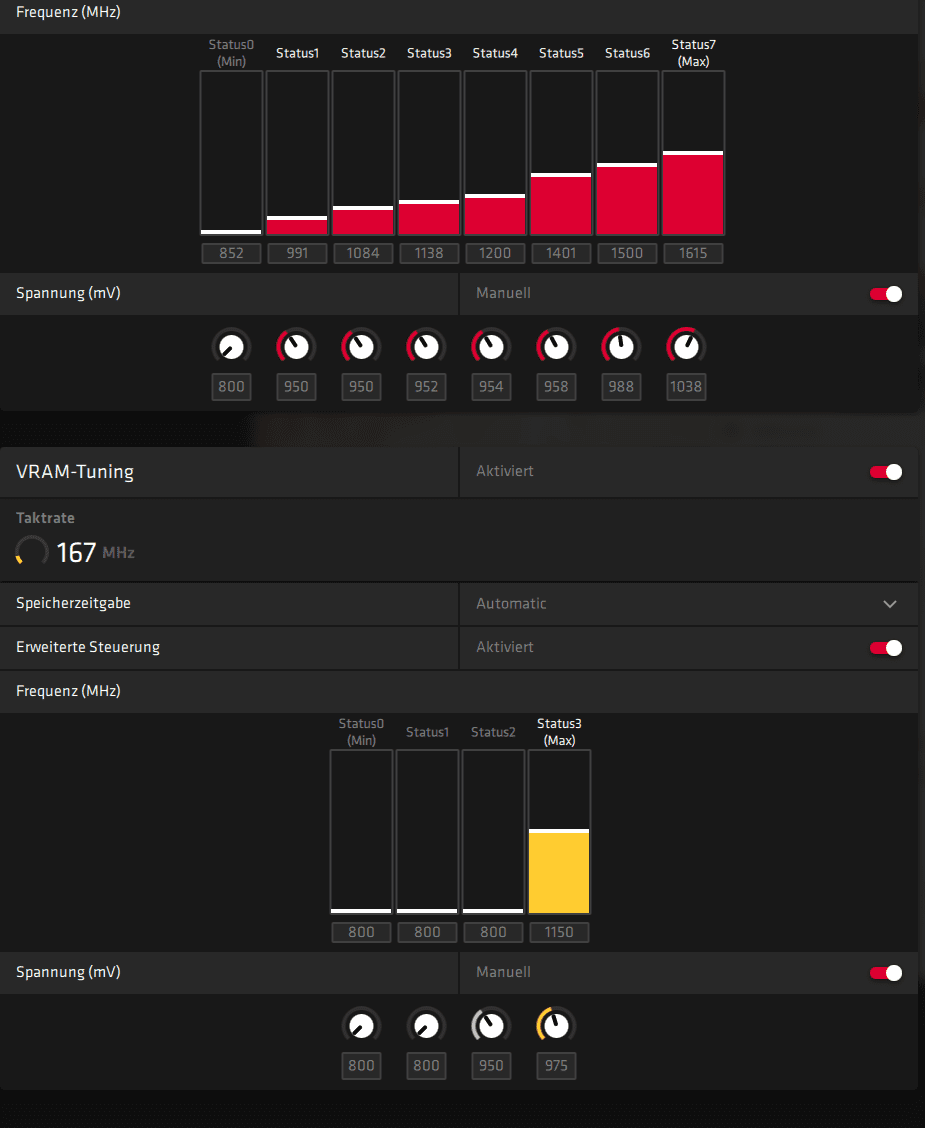Click the VRAM Taktrate gauge icon
The image size is (925, 1128).
coord(32,551)
